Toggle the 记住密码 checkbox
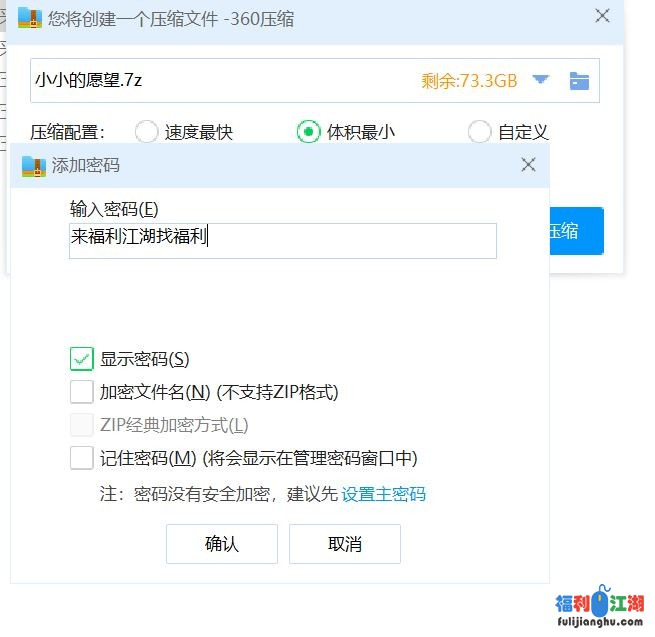655x637 pixels. tap(81, 458)
